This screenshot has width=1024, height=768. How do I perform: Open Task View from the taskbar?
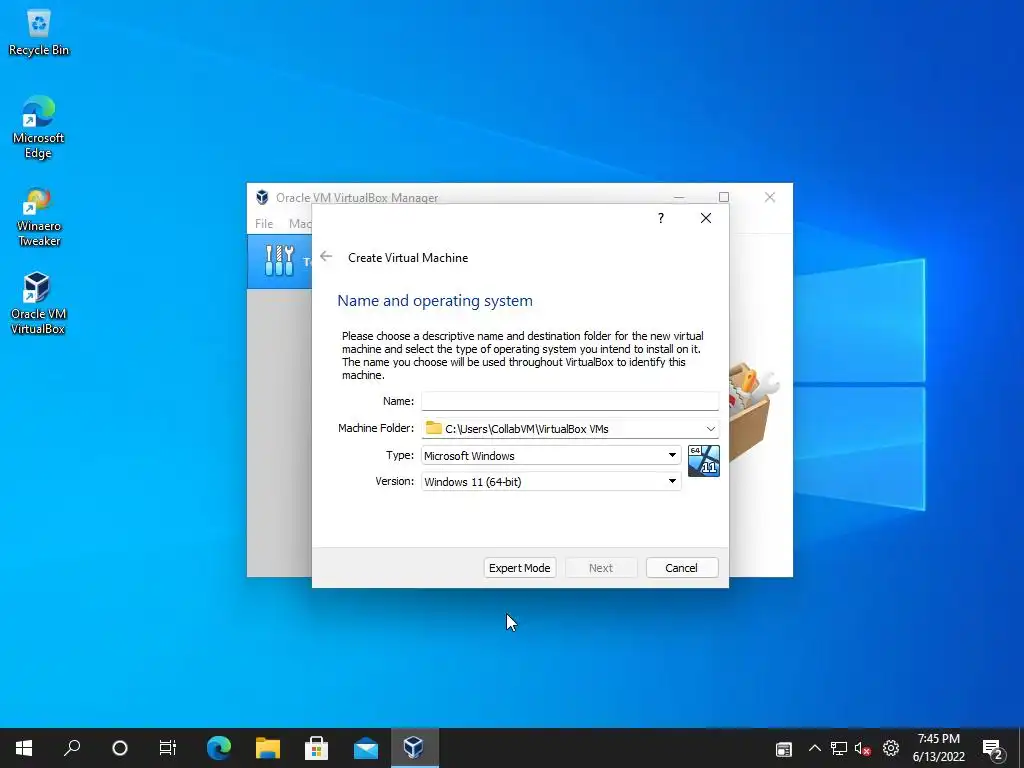(168, 748)
